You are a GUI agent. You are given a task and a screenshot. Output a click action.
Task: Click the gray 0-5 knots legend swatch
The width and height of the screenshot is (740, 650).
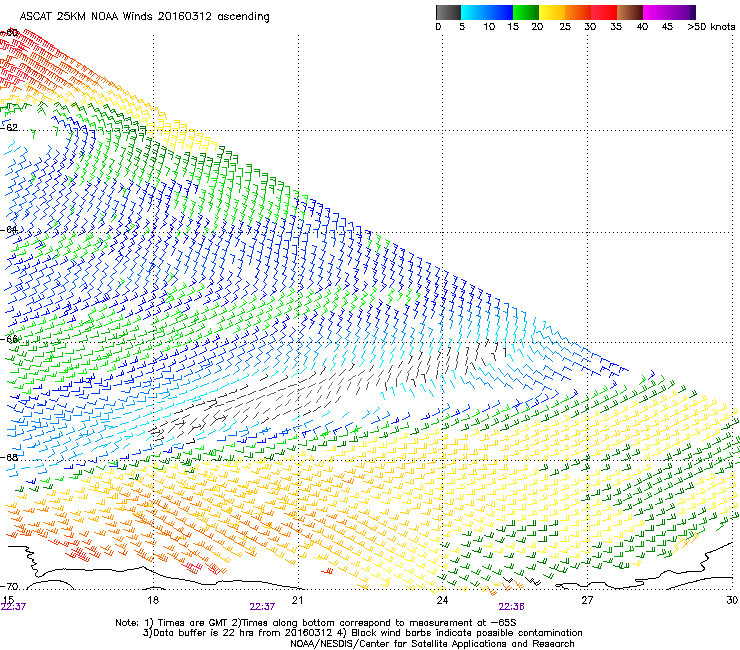click(448, 12)
